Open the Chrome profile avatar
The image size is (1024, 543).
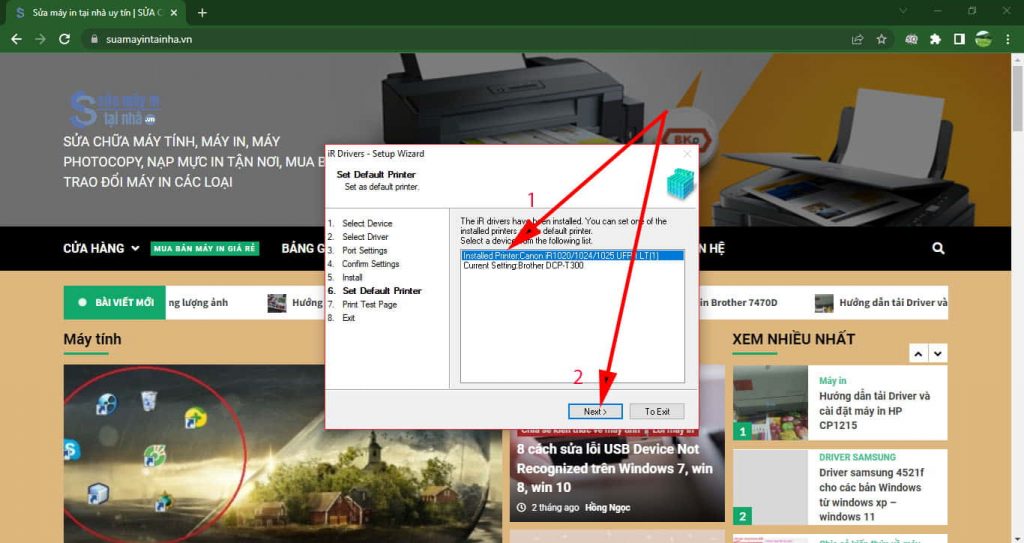(984, 39)
